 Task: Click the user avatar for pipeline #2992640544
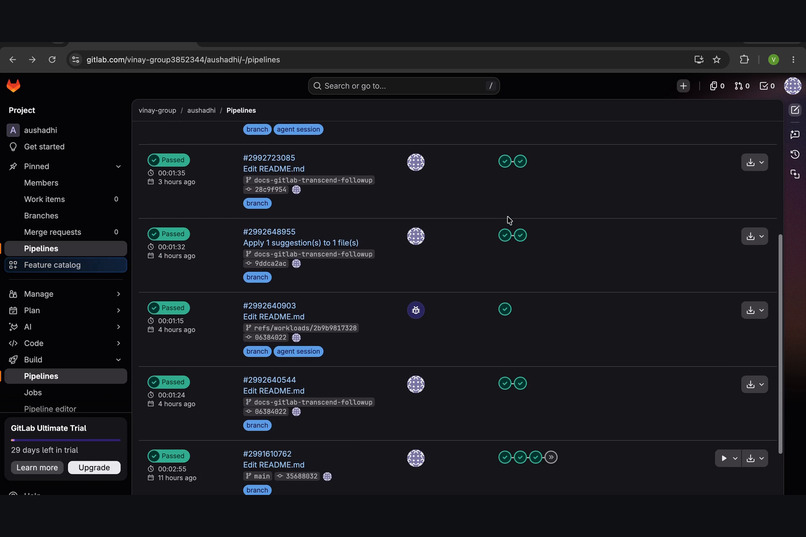pyautogui.click(x=416, y=384)
